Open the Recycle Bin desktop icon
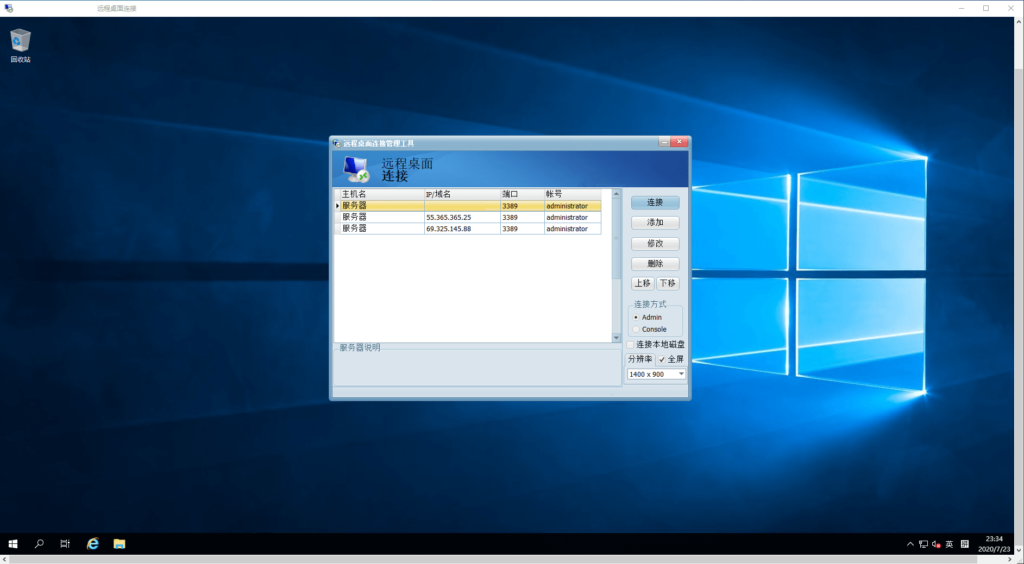 tap(20, 43)
